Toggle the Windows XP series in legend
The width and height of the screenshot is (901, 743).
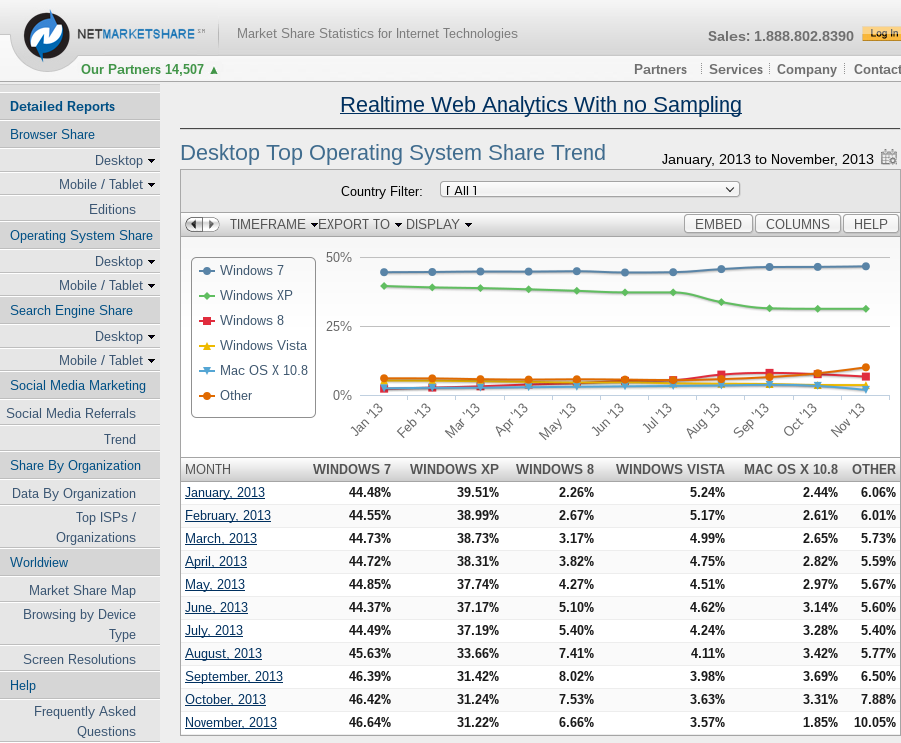coord(255,296)
